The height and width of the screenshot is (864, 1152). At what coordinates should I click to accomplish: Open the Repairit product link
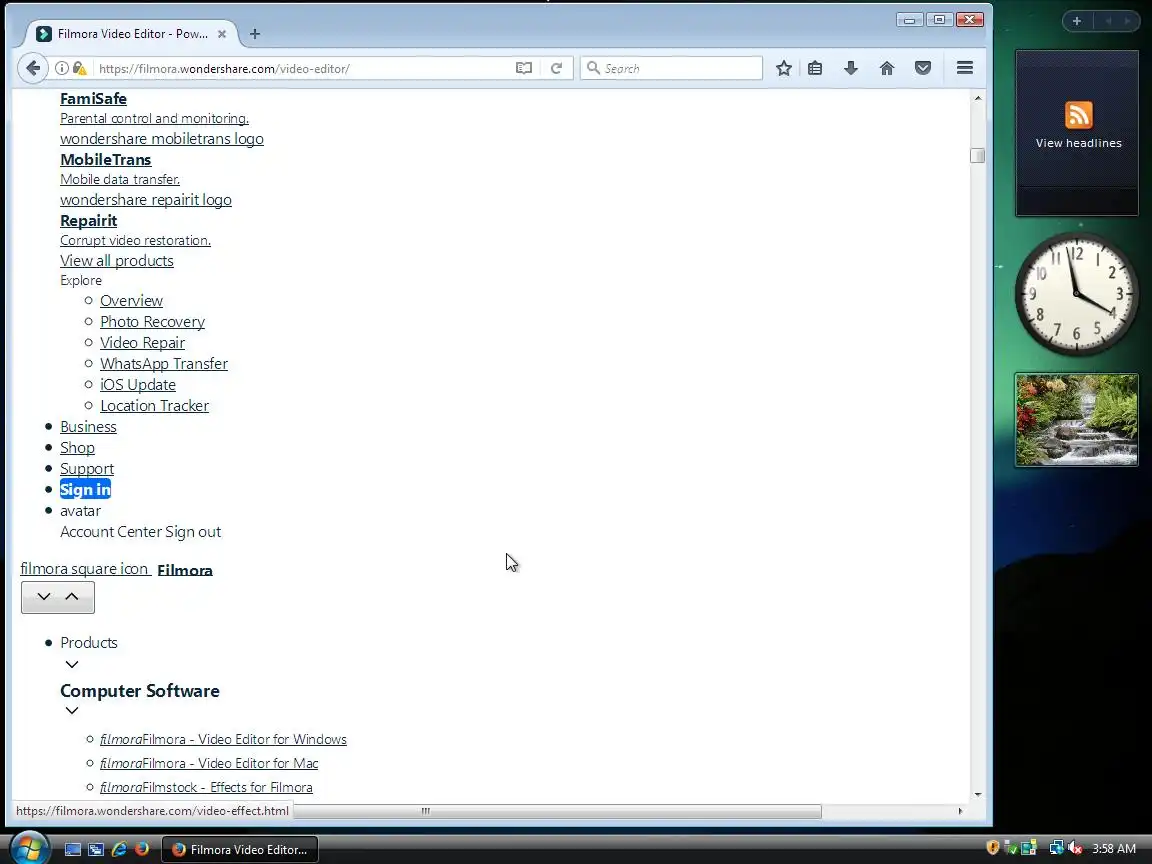88,220
